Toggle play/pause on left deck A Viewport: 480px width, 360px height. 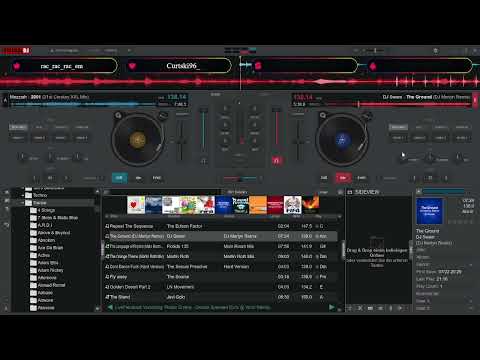[x=138, y=178]
